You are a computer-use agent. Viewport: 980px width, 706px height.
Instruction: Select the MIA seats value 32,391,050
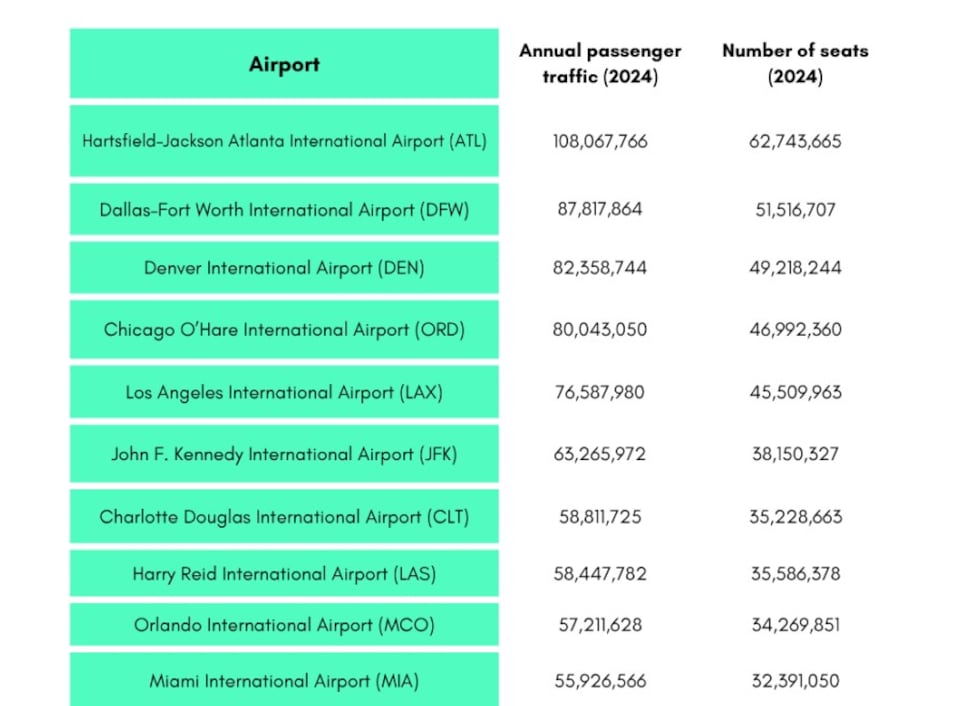(x=795, y=681)
